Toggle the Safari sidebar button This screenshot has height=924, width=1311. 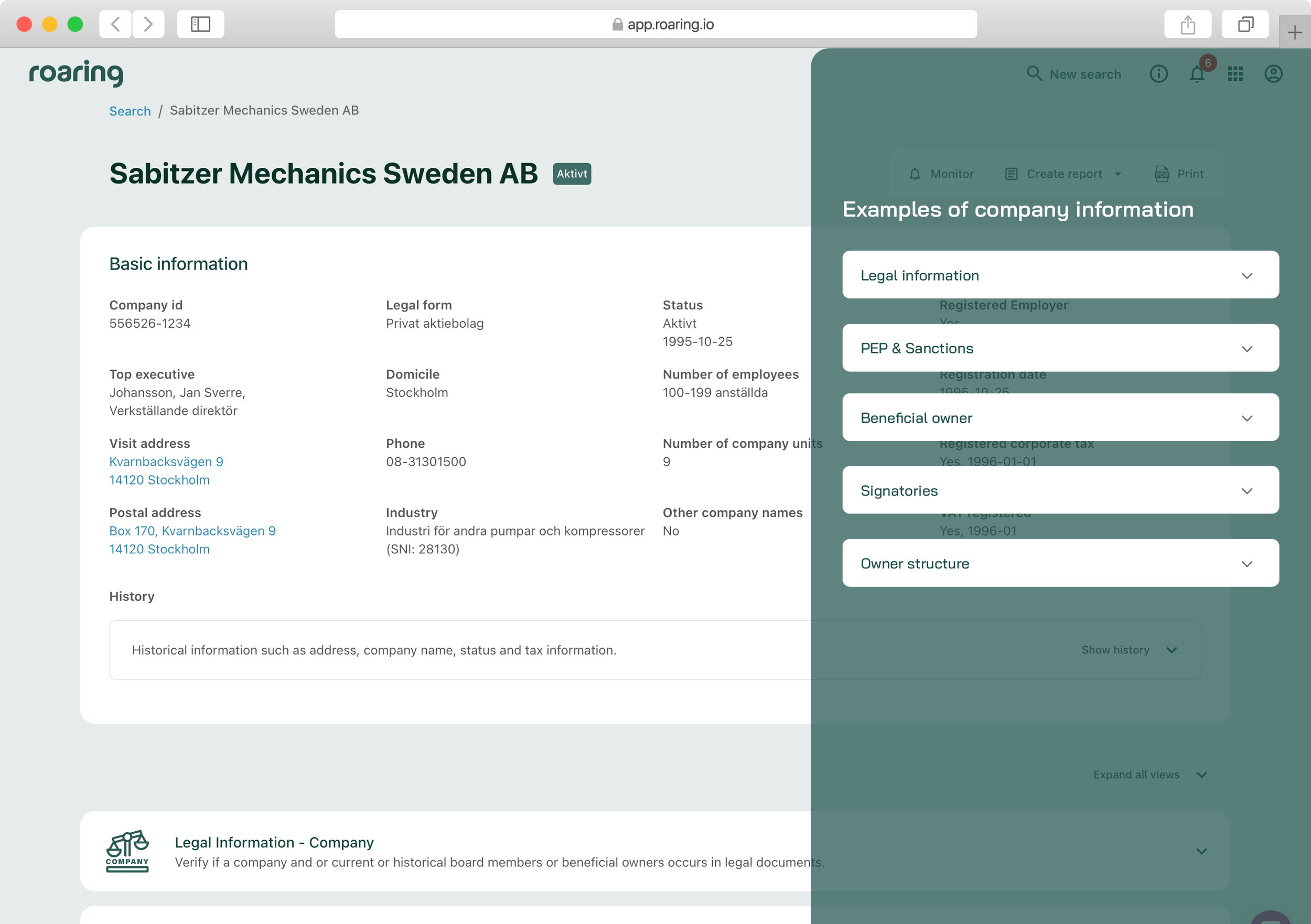(x=200, y=24)
